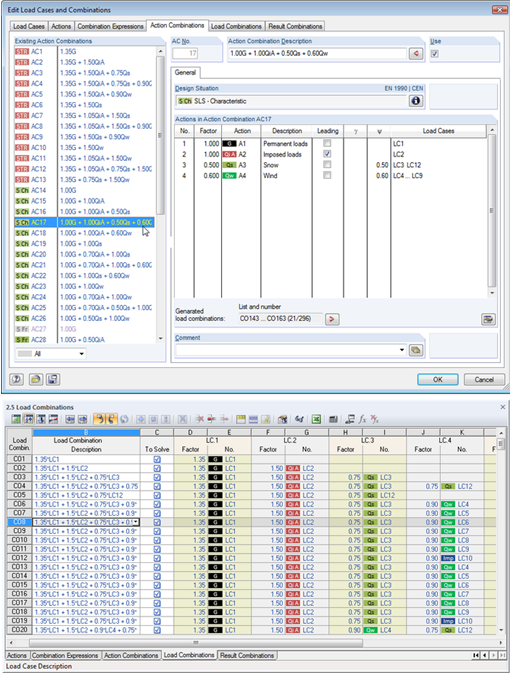
Task: Select action combination AC14
Action: tap(84, 190)
